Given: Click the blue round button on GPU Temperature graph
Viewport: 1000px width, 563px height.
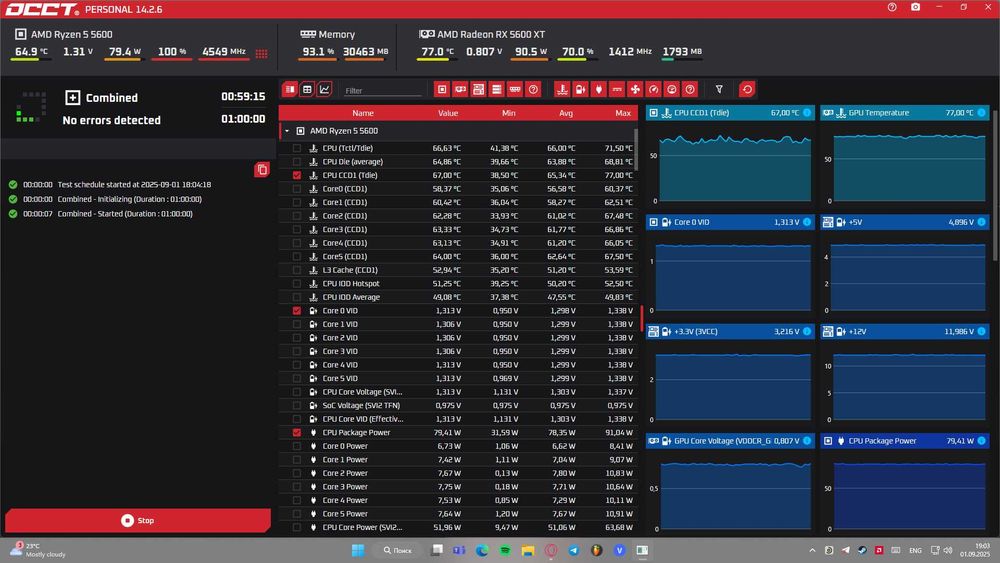Looking at the screenshot, I should click(x=982, y=113).
